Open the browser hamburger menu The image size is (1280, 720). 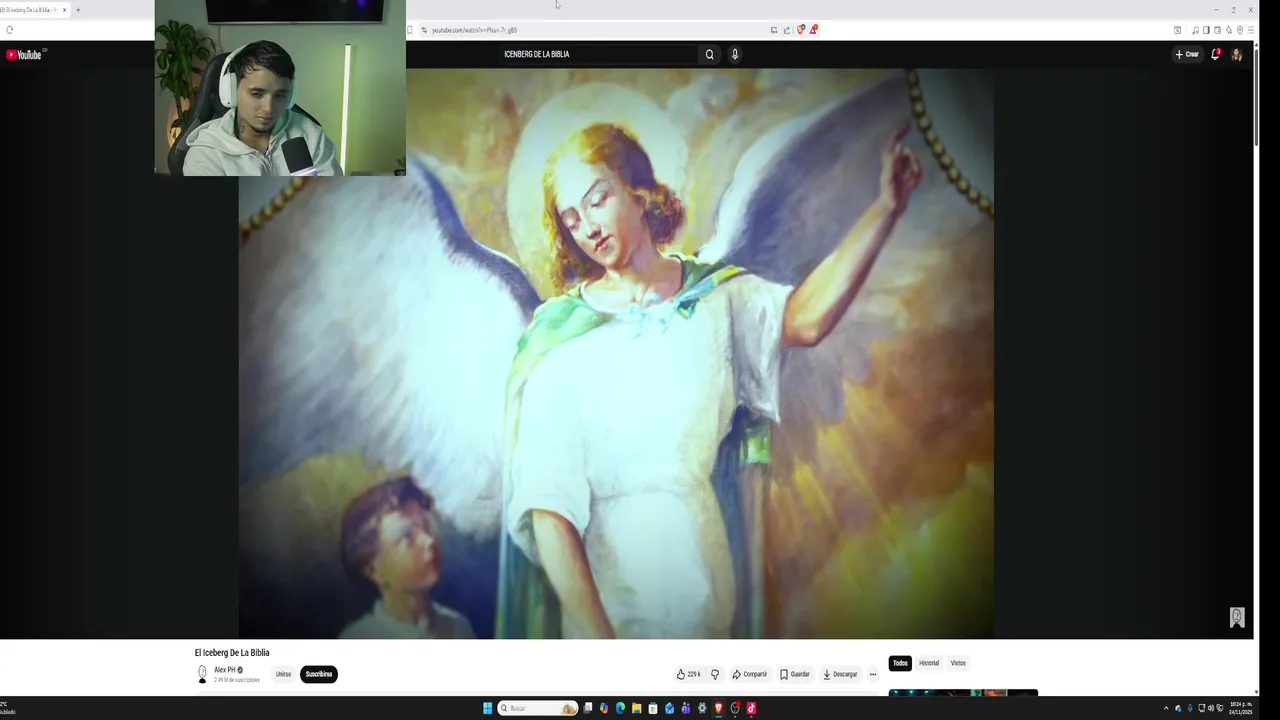tap(1251, 30)
